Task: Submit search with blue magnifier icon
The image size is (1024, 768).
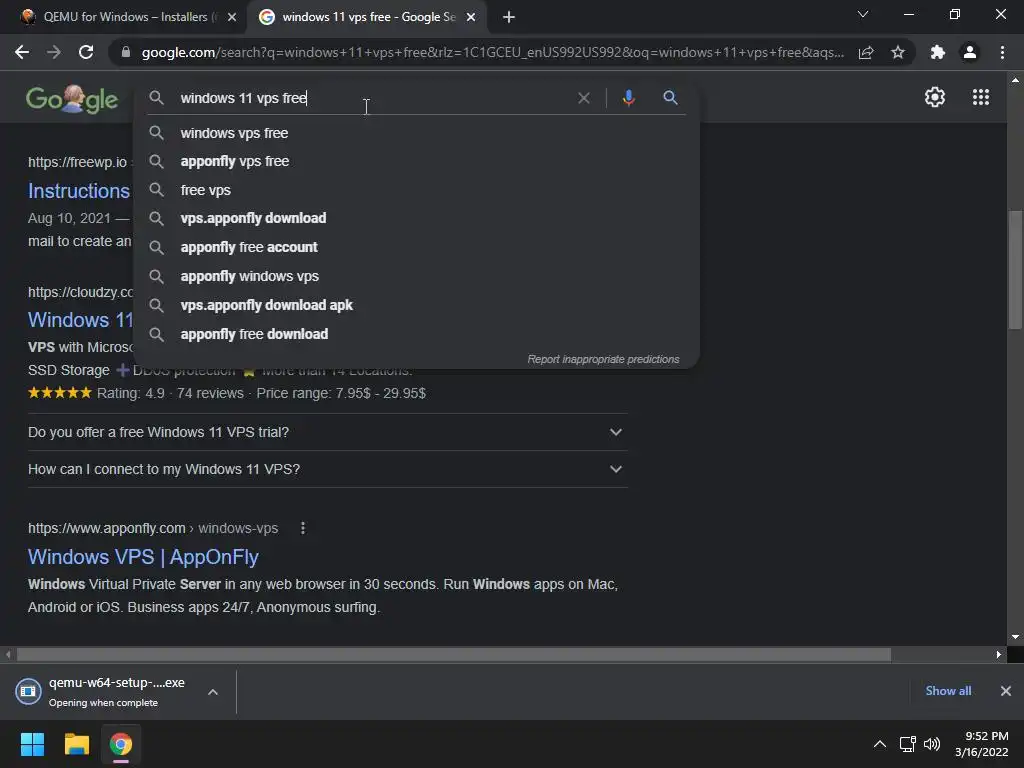Action: tap(670, 98)
